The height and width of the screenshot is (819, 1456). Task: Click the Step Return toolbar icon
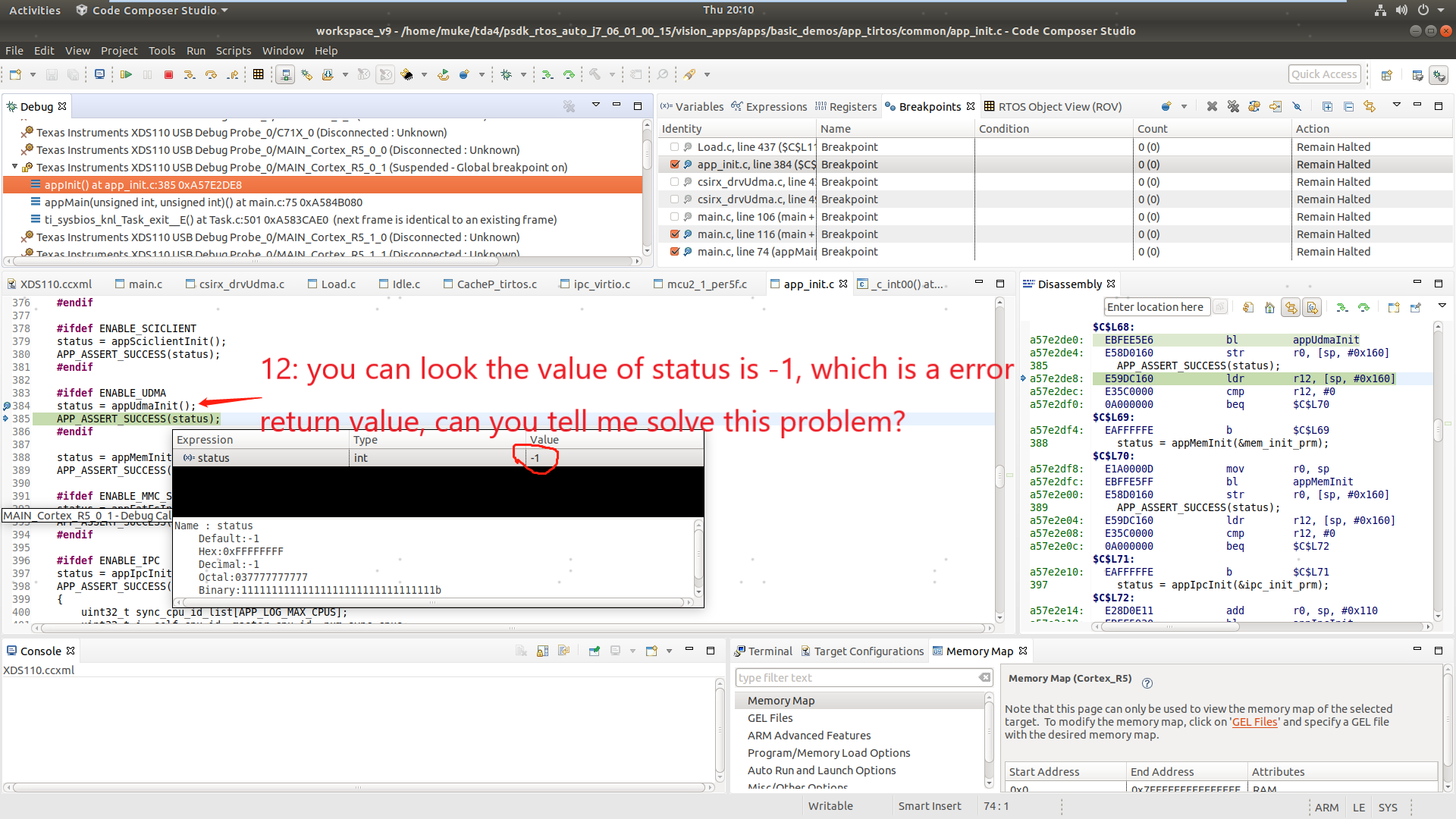pyautogui.click(x=233, y=74)
